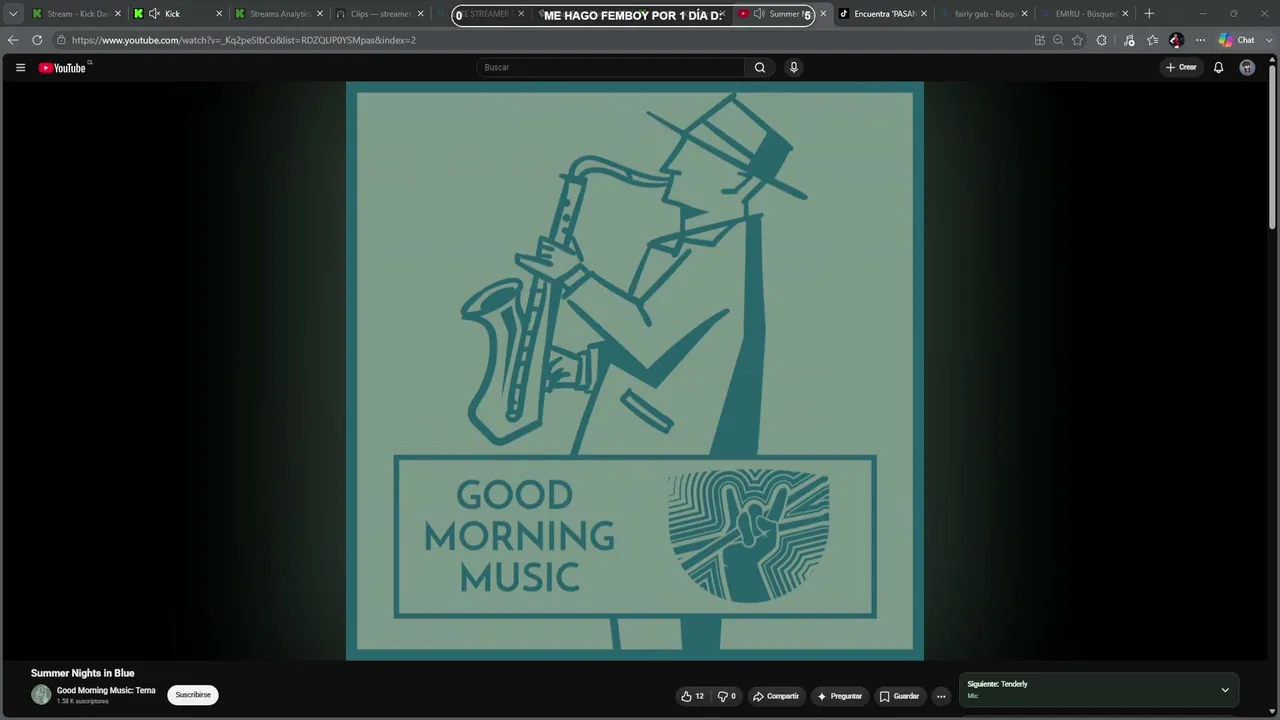Image resolution: width=1280 pixels, height=720 pixels.
Task: View site information lock icon
Action: (61, 40)
